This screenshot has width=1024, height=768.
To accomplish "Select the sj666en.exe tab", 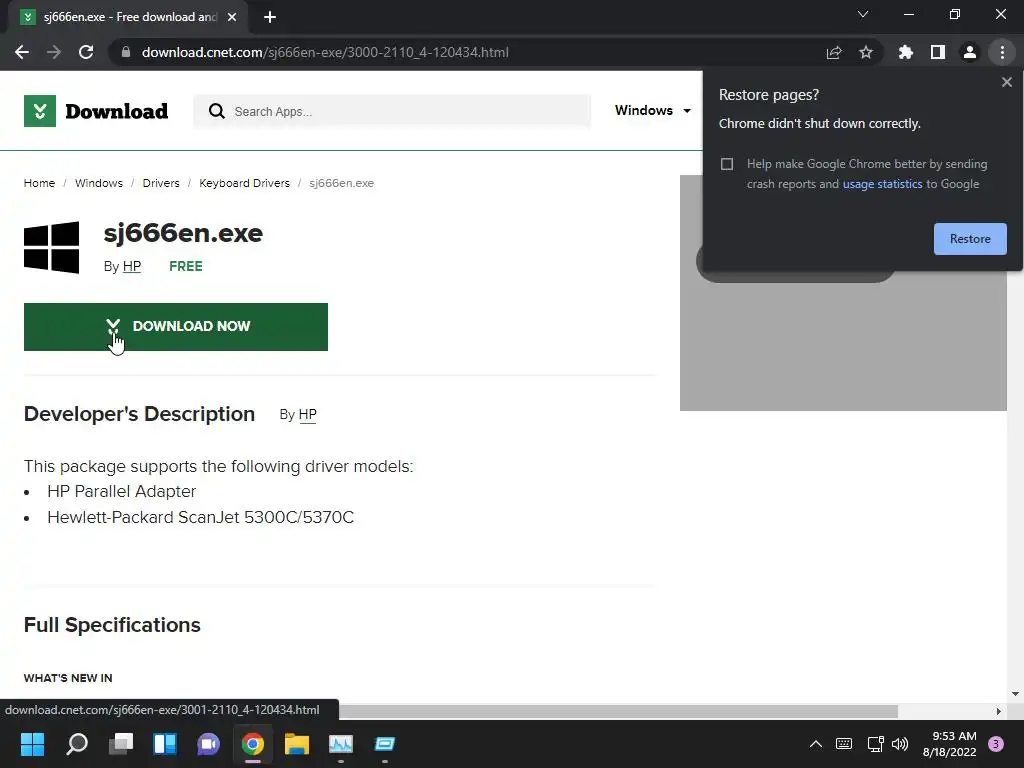I will click(x=127, y=17).
